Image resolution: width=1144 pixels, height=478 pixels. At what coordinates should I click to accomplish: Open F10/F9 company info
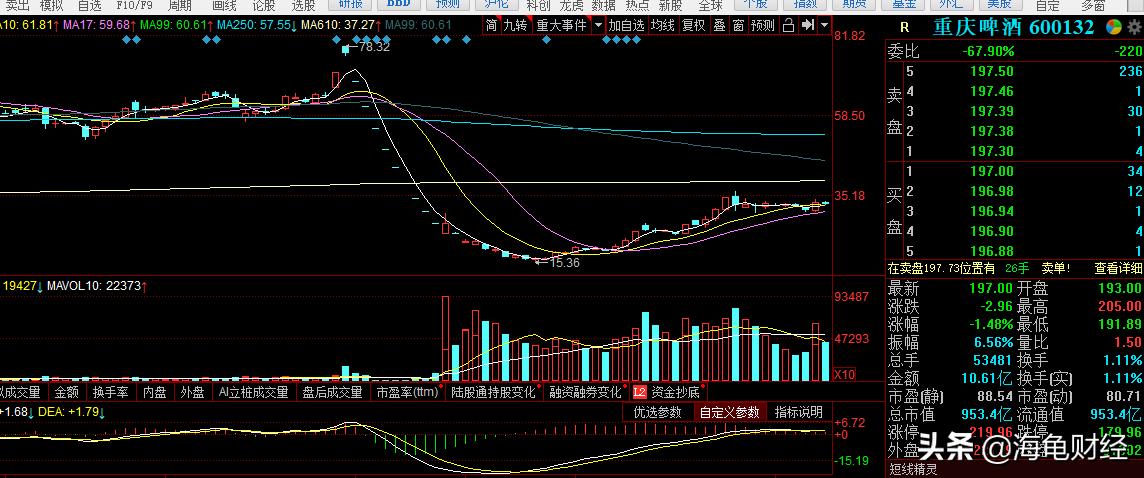(x=134, y=6)
